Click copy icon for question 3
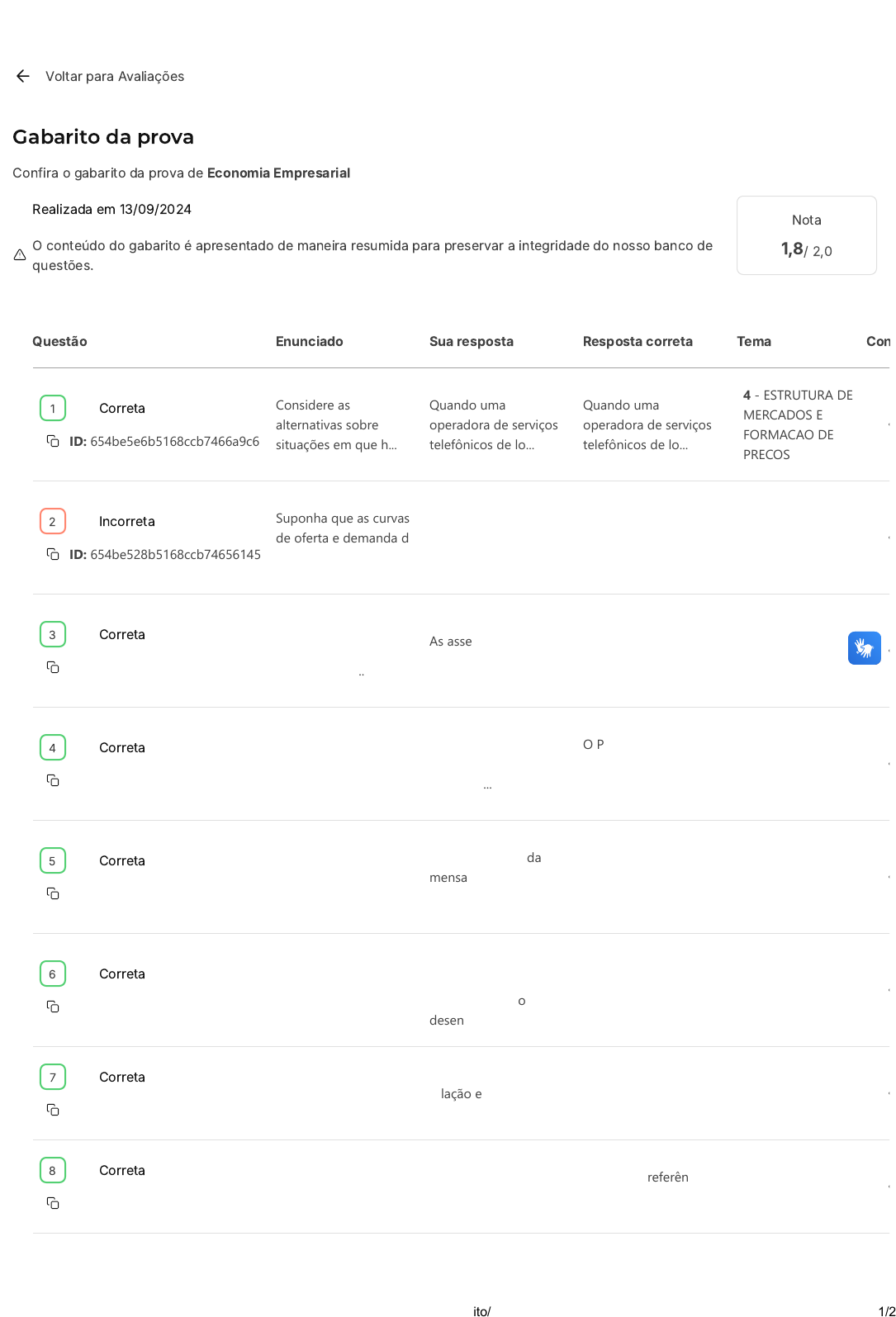The height and width of the screenshot is (1317, 896). tap(53, 667)
